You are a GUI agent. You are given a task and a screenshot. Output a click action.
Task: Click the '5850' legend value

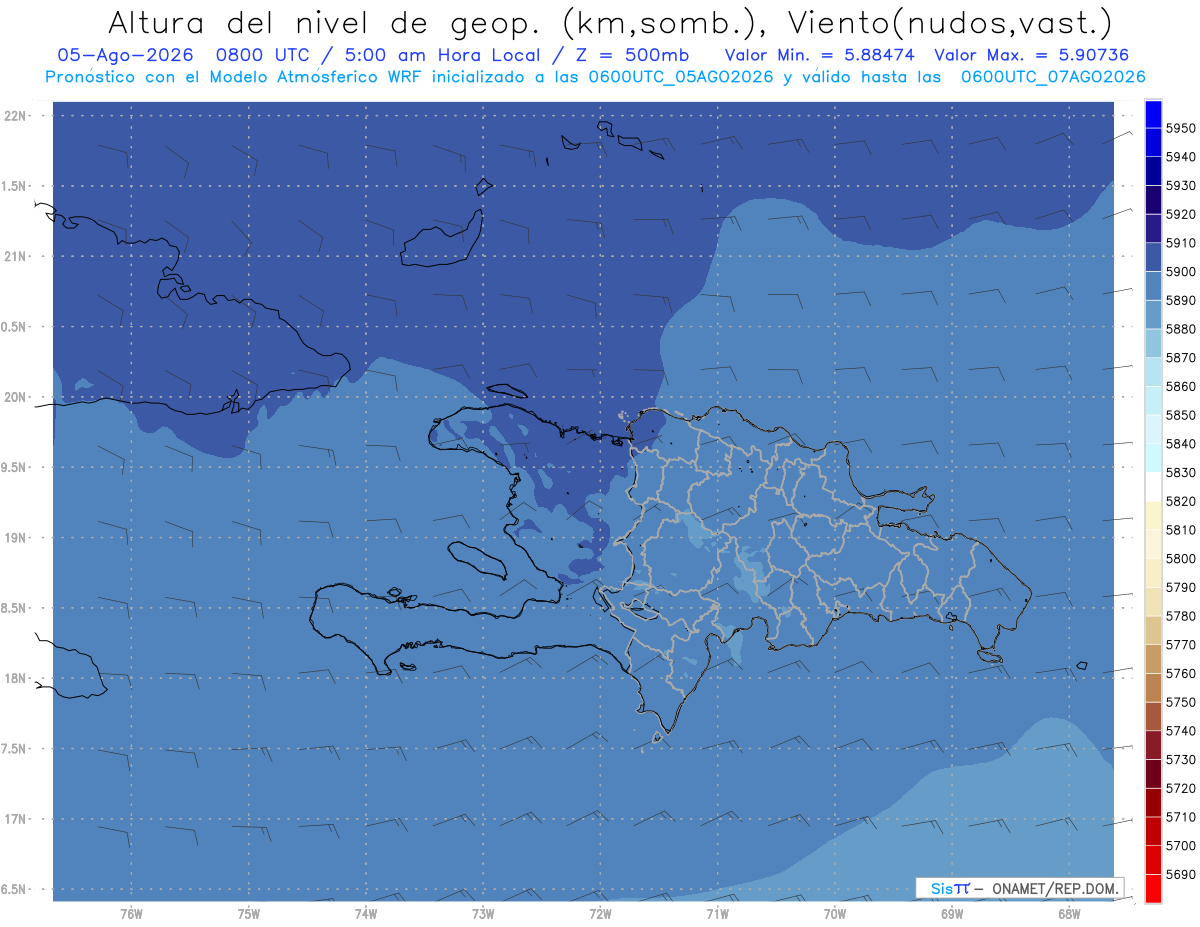[x=1181, y=415]
